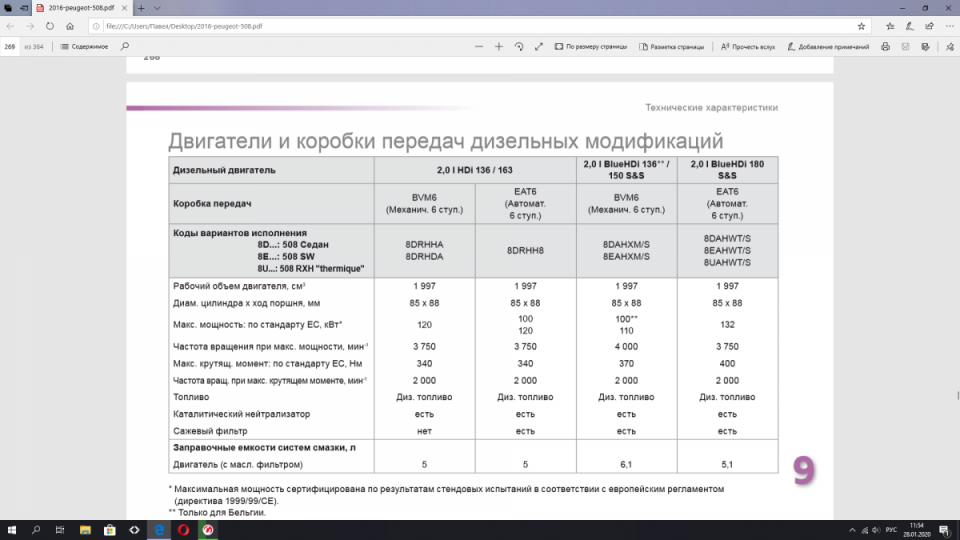960x540 pixels.
Task: Click the Microsoft Edge taskbar icon
Action: (x=159, y=530)
